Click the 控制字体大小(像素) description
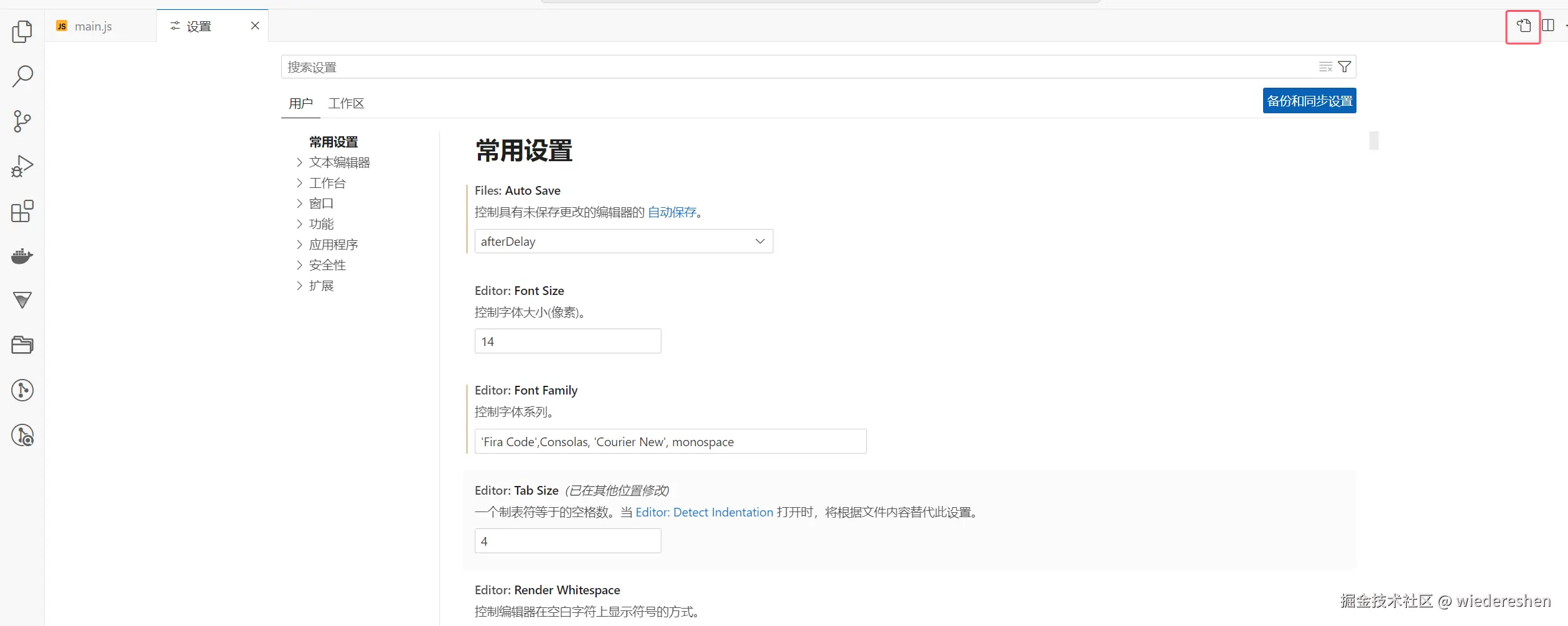Image resolution: width=1568 pixels, height=626 pixels. 530,312
